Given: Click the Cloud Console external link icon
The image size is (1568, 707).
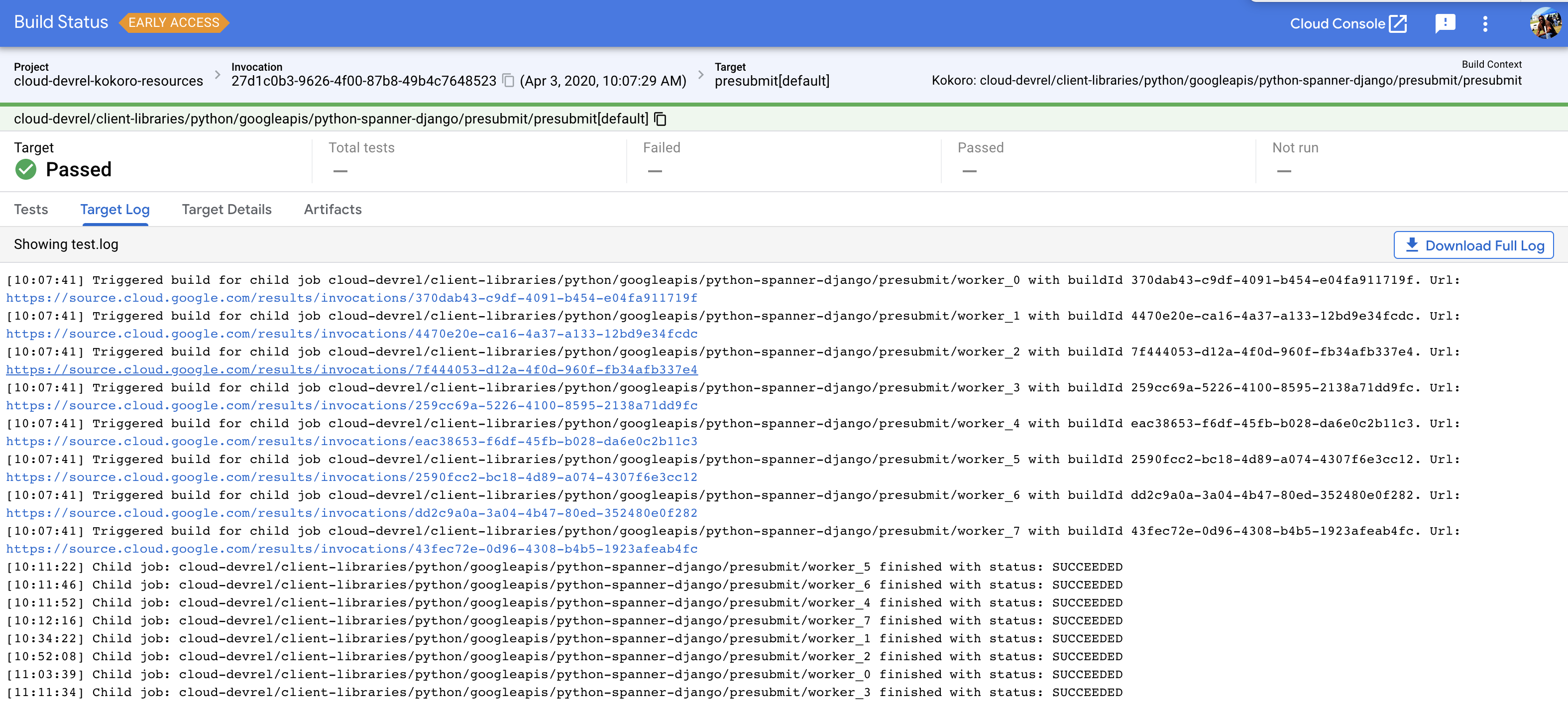Looking at the screenshot, I should click(x=1399, y=24).
